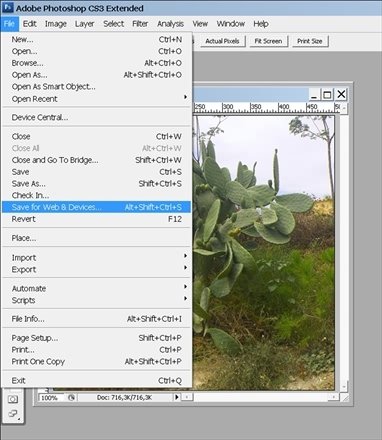Screen dimensions: 382x440
Task: Open the status bar info arrow menu
Action: 177,397
